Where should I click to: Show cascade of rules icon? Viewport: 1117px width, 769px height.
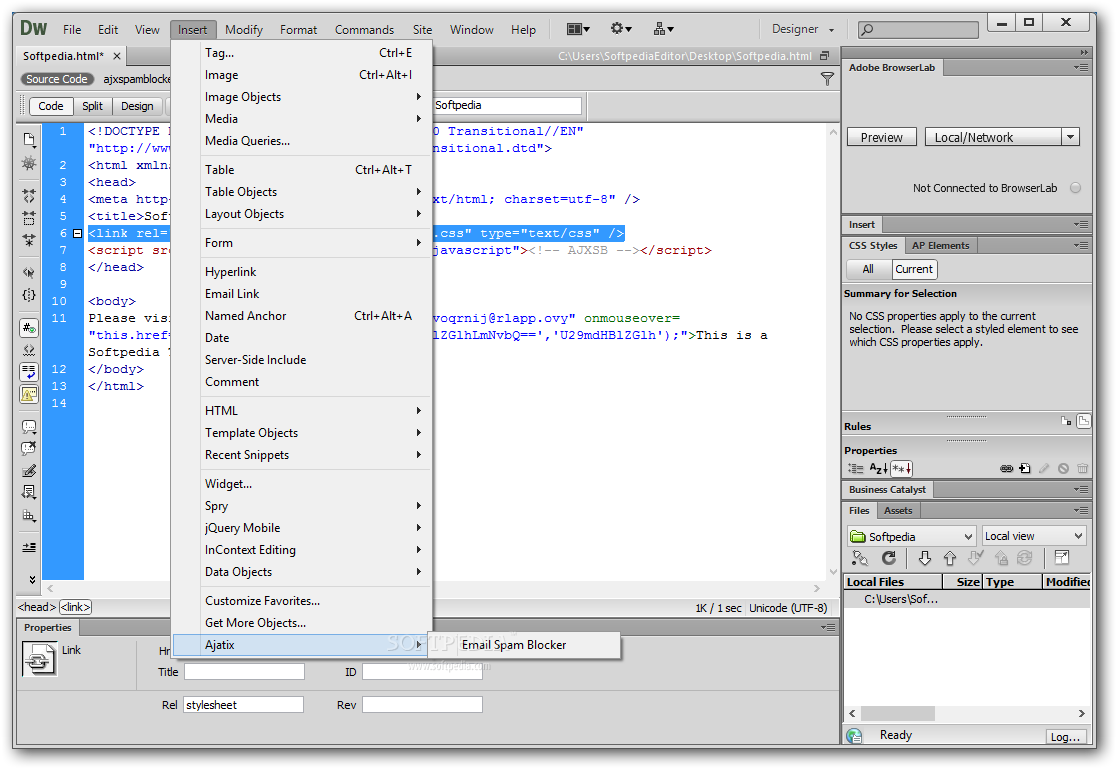pyautogui.click(x=1084, y=421)
